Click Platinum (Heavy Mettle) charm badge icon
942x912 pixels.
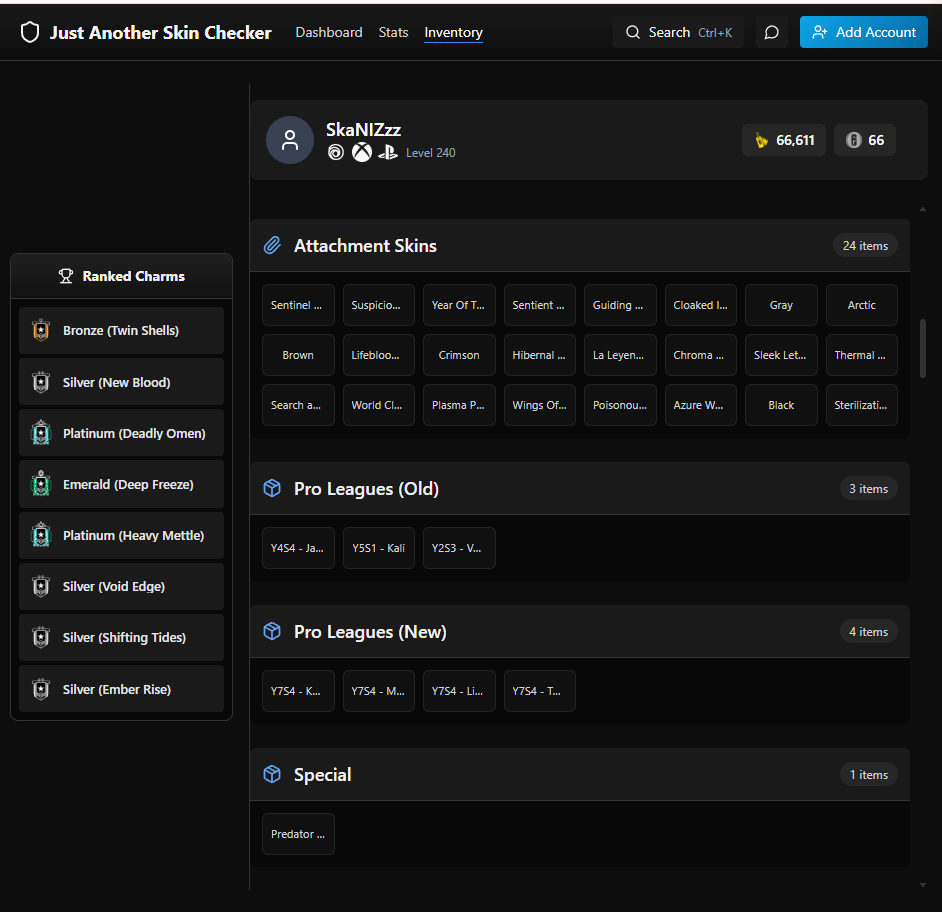41,535
